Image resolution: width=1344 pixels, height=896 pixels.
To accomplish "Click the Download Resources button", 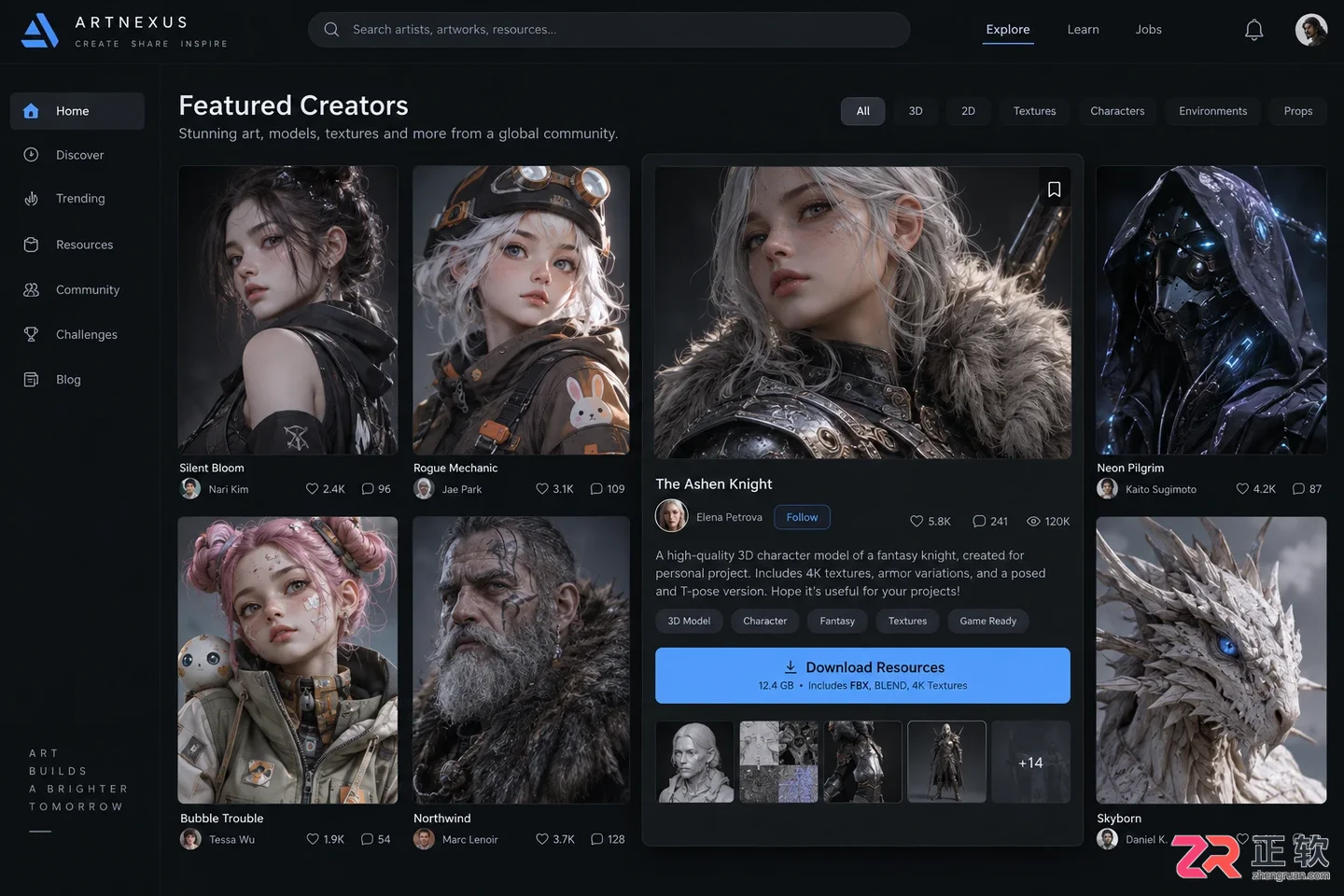I will 862,676.
